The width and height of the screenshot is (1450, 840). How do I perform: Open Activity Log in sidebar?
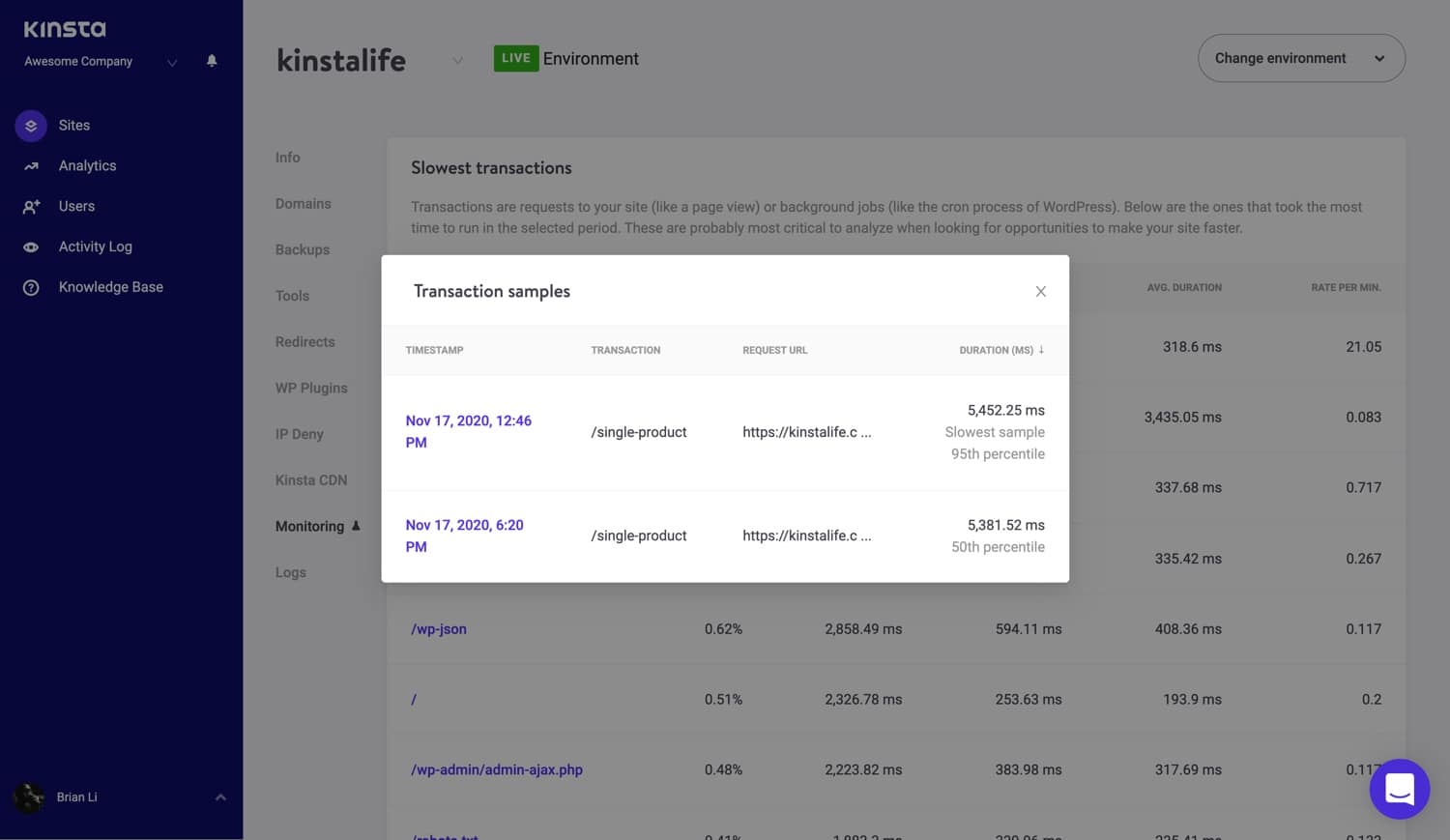(95, 247)
